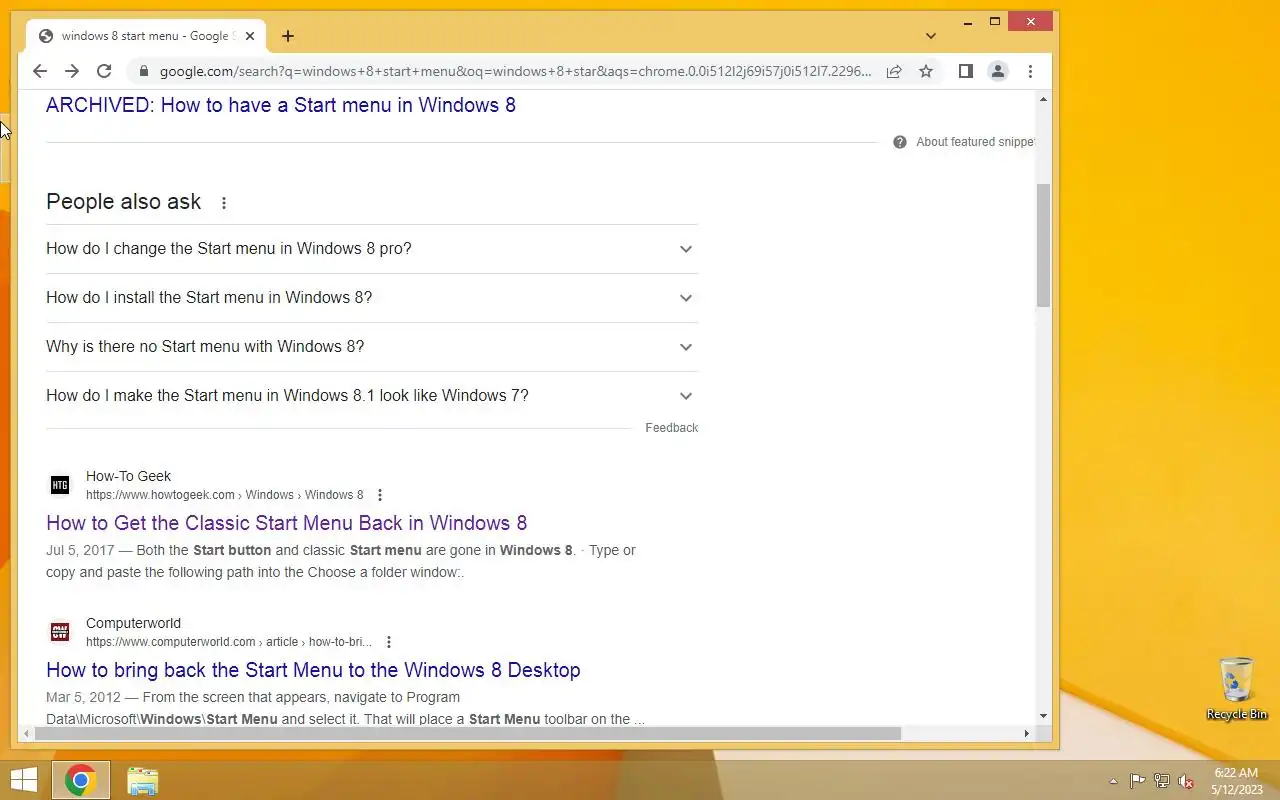Image resolution: width=1280 pixels, height=800 pixels.
Task: Click the scroll down arrow
Action: [x=1043, y=716]
